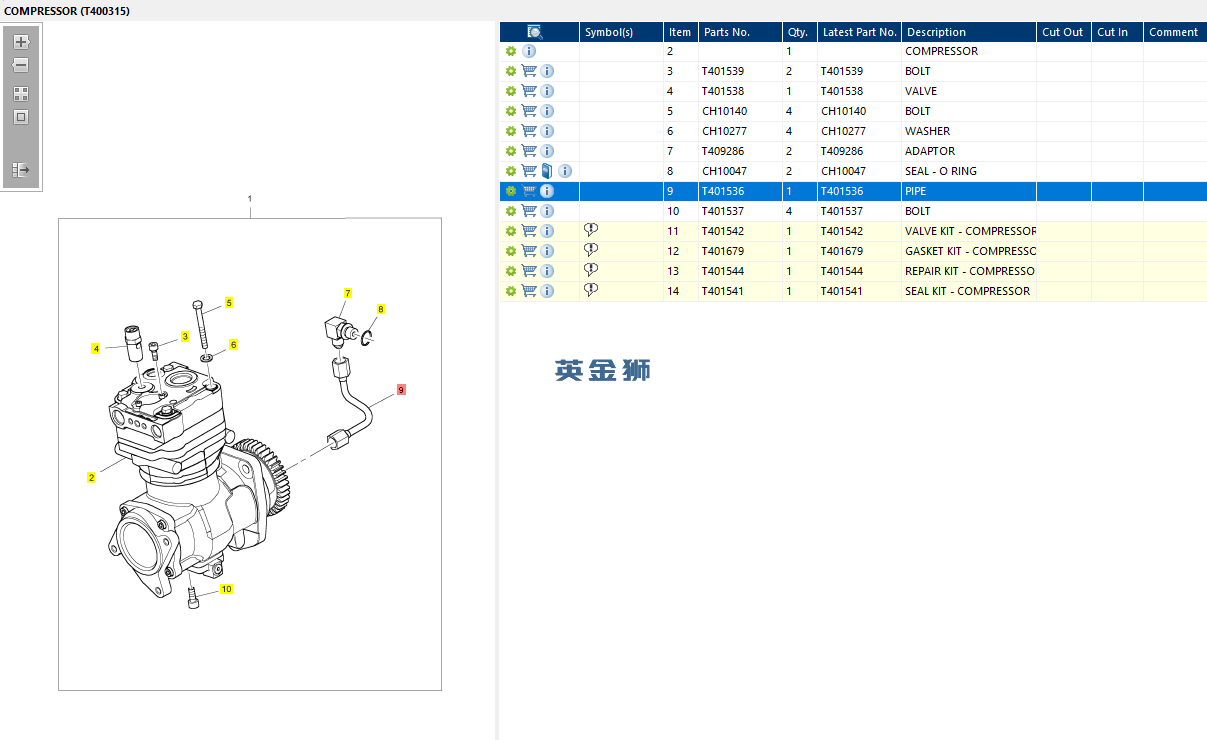Click symbol note icon for GASKET KIT
Viewport: 1207px width, 740px height.
pyautogui.click(x=591, y=250)
